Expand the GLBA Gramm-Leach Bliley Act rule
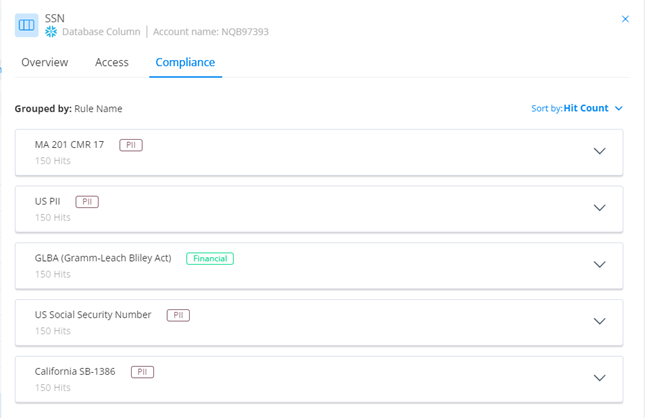The width and height of the screenshot is (645, 418). click(x=600, y=265)
